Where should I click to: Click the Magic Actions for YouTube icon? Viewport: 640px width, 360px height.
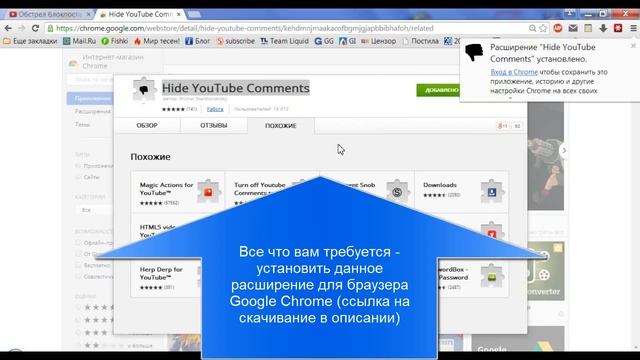tap(208, 191)
